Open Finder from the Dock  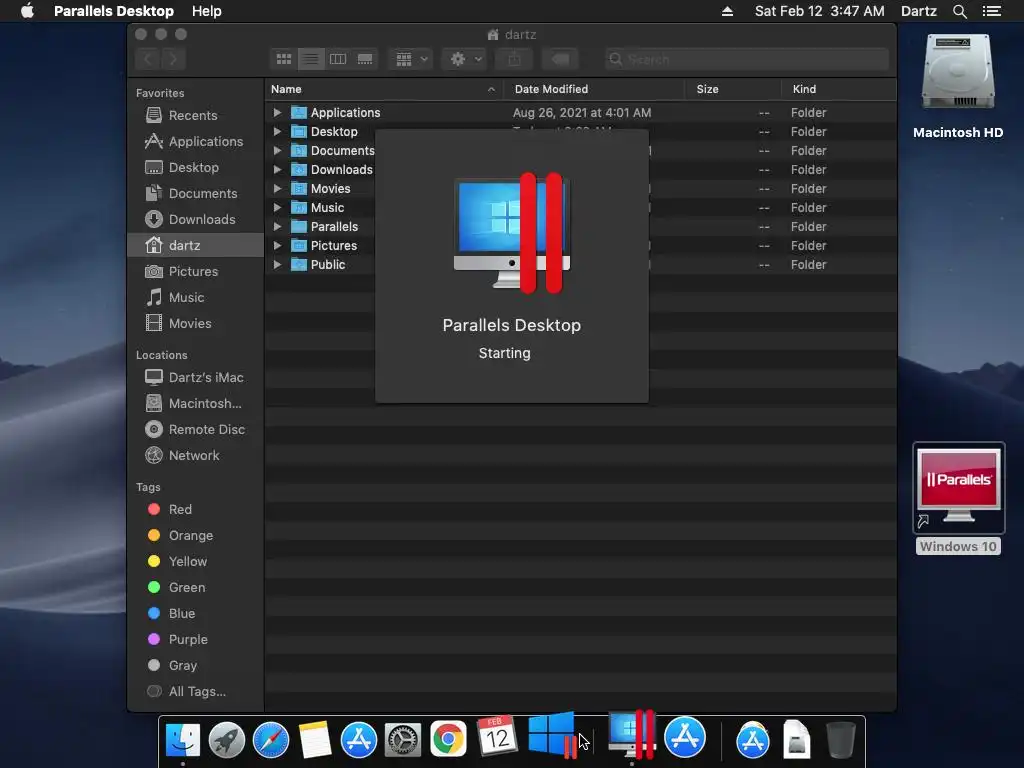coord(182,739)
